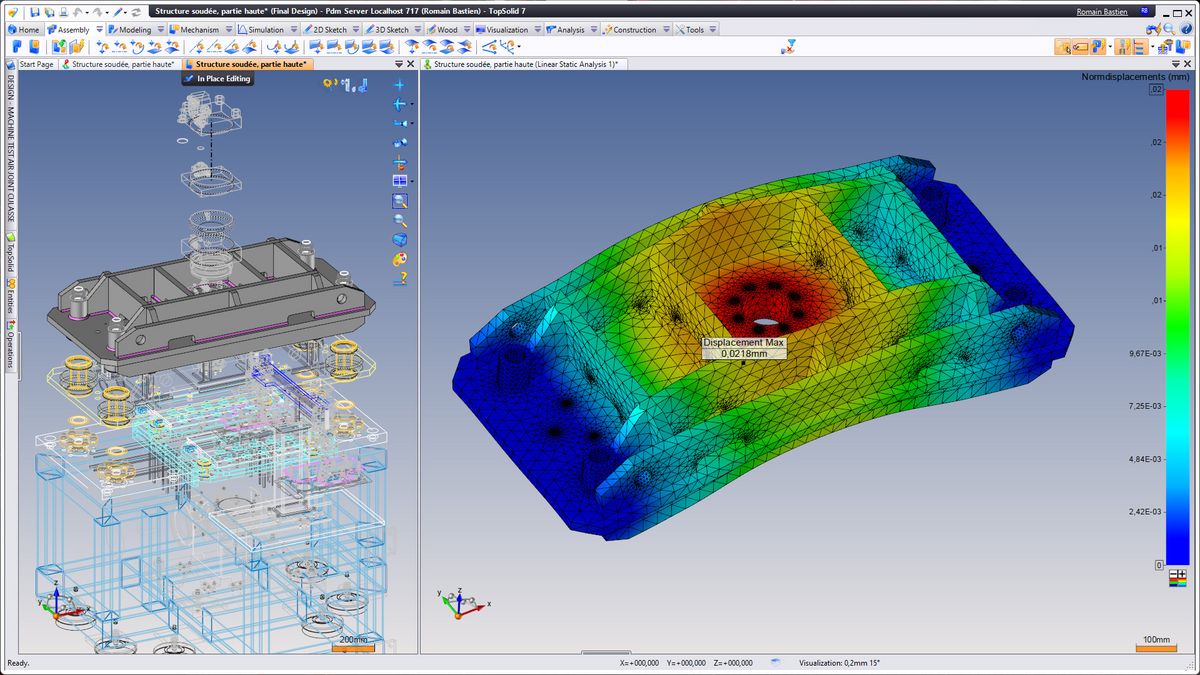Click the filter icon with red cross

click(x=789, y=46)
